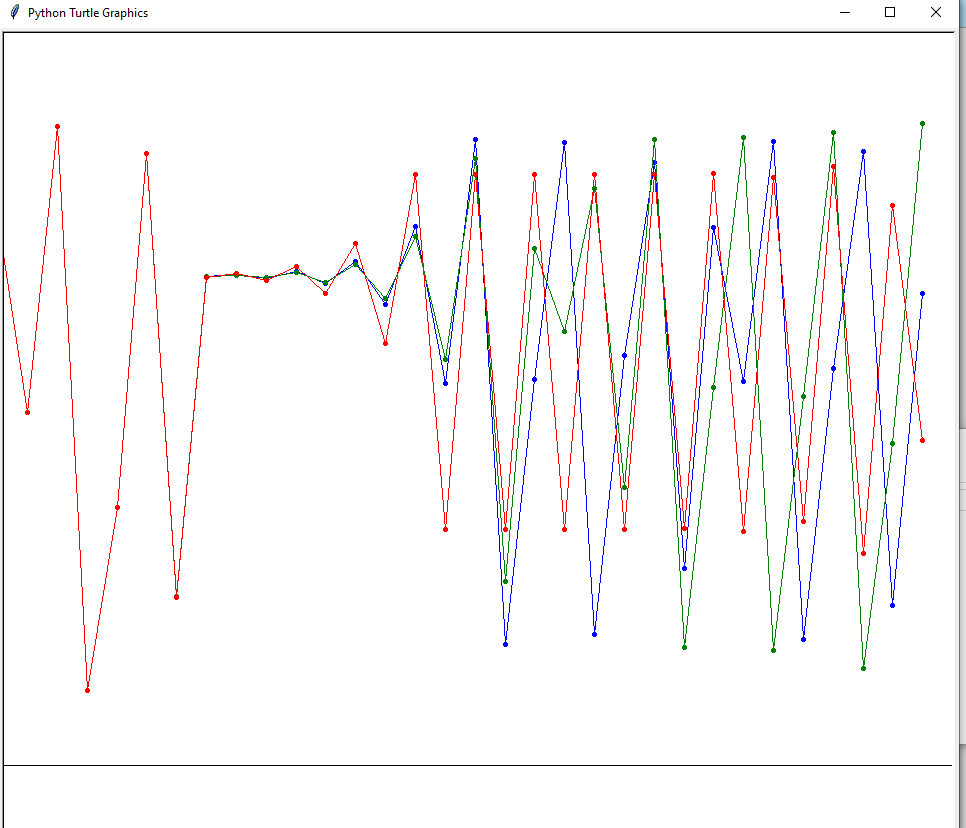Click the blank area below the horizontal line
Viewport: 966px width, 828px height.
[478, 797]
